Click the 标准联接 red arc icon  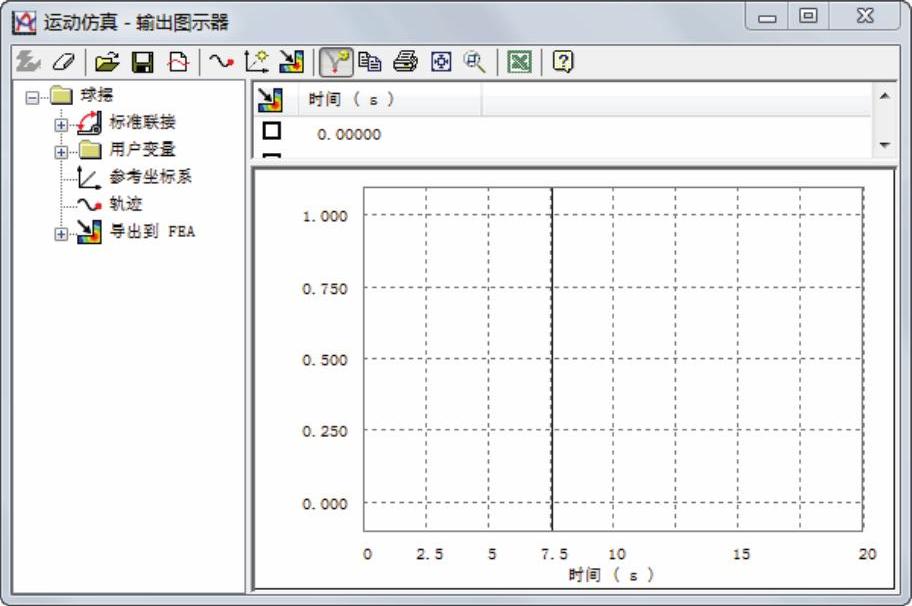point(90,123)
